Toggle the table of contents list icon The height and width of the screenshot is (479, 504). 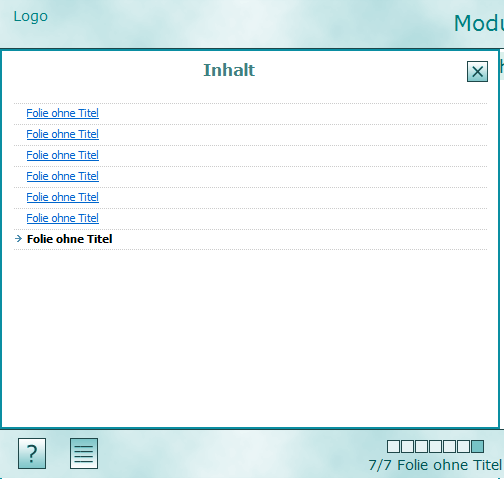pos(84,453)
